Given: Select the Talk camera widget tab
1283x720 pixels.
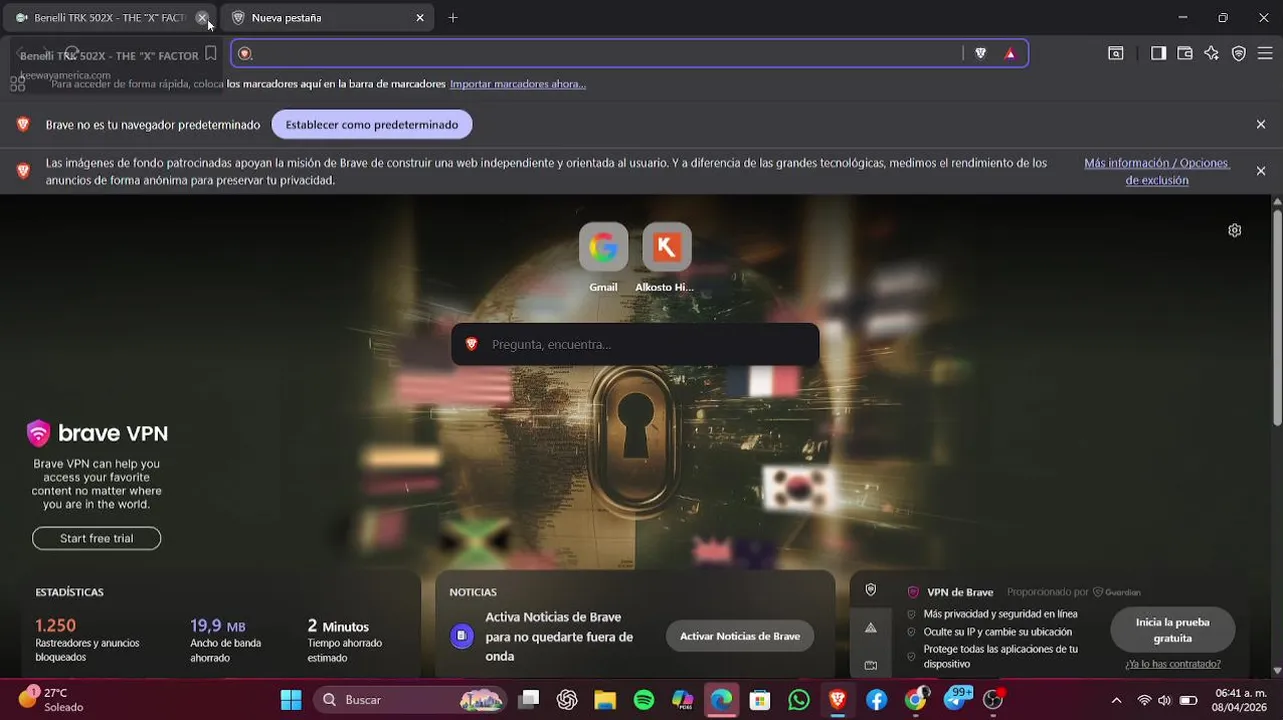Looking at the screenshot, I should tap(871, 665).
